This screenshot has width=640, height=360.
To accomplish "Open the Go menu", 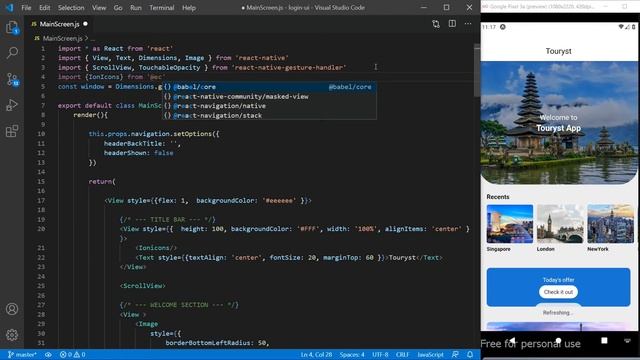I will click(x=118, y=8).
